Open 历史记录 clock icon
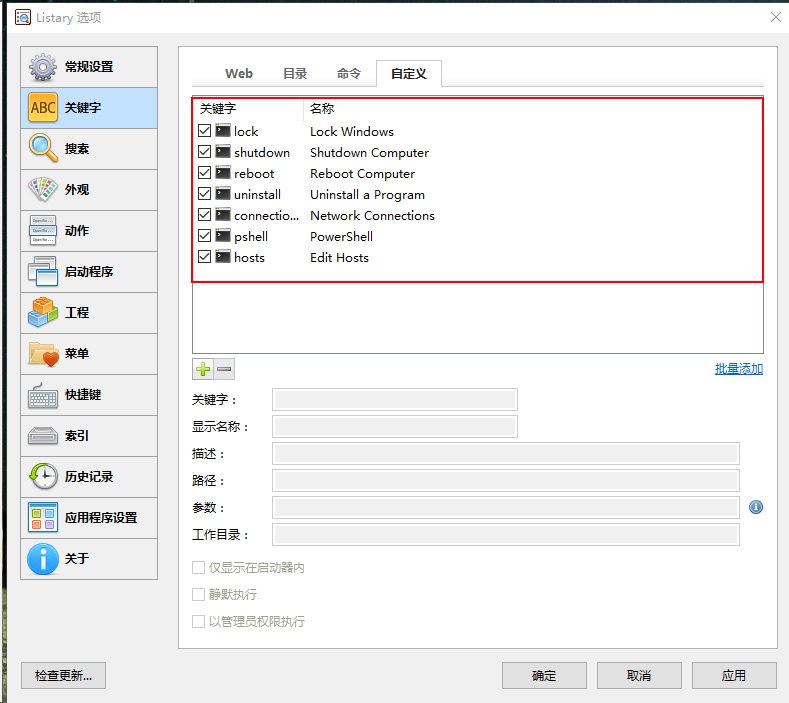This screenshot has width=789, height=703. pyautogui.click(x=43, y=476)
